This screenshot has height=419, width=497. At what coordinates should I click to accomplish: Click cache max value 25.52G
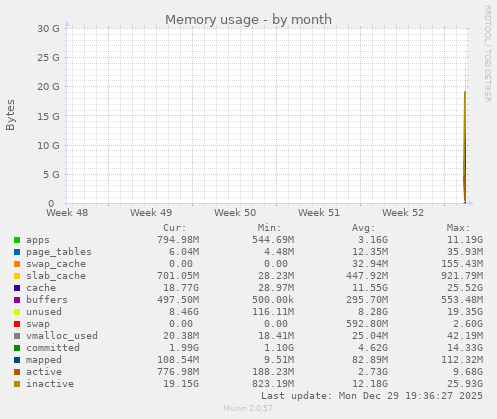click(465, 288)
